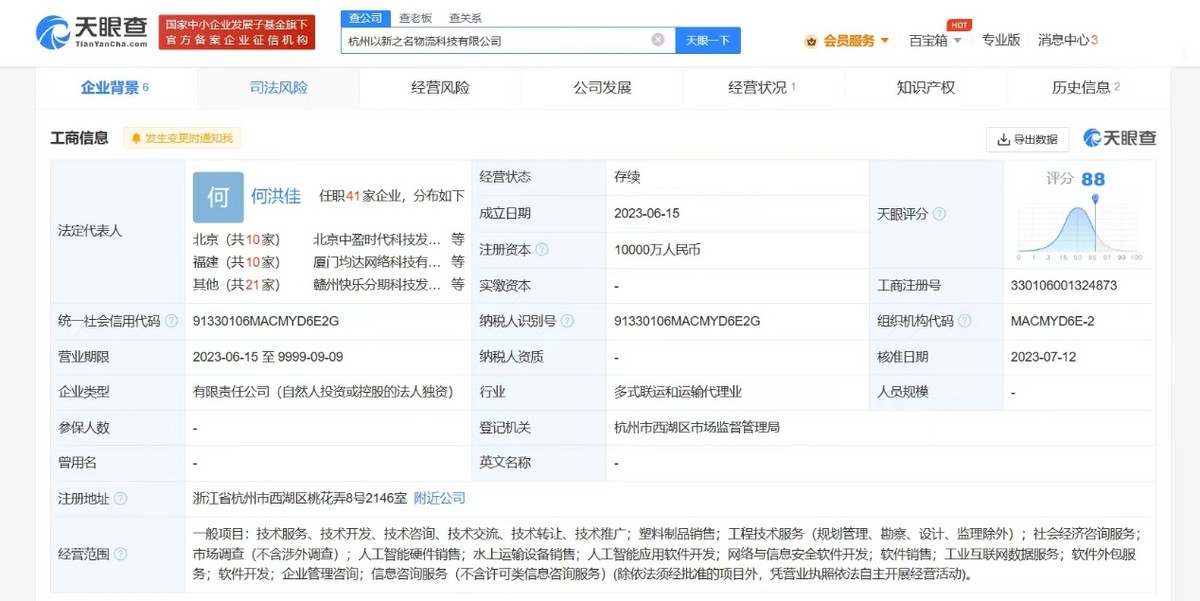Switch to the 知识产权 tab

[925, 88]
